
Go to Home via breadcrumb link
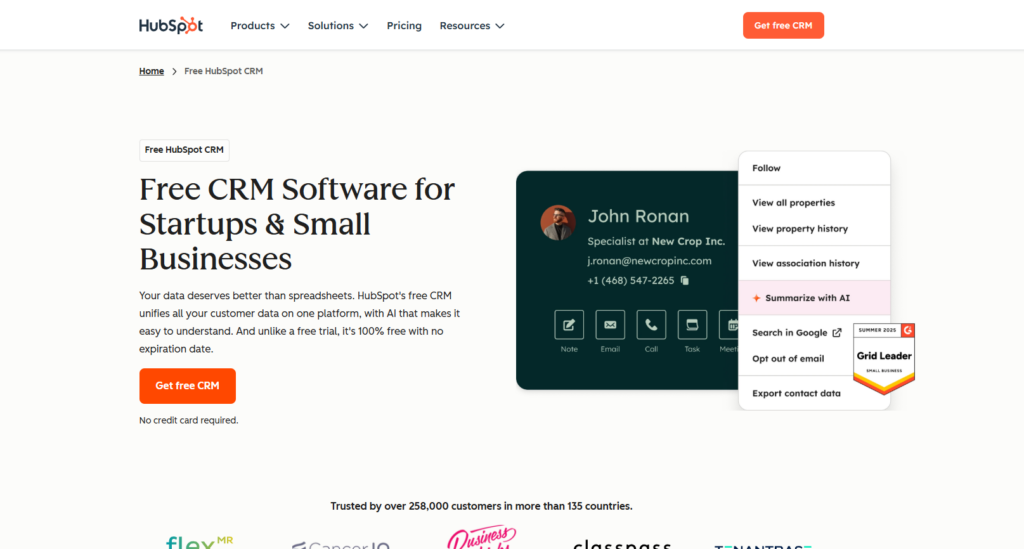tap(151, 71)
